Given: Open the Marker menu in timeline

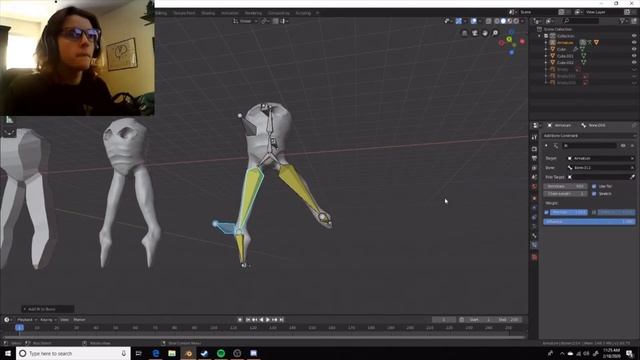Looking at the screenshot, I should click(x=79, y=320).
